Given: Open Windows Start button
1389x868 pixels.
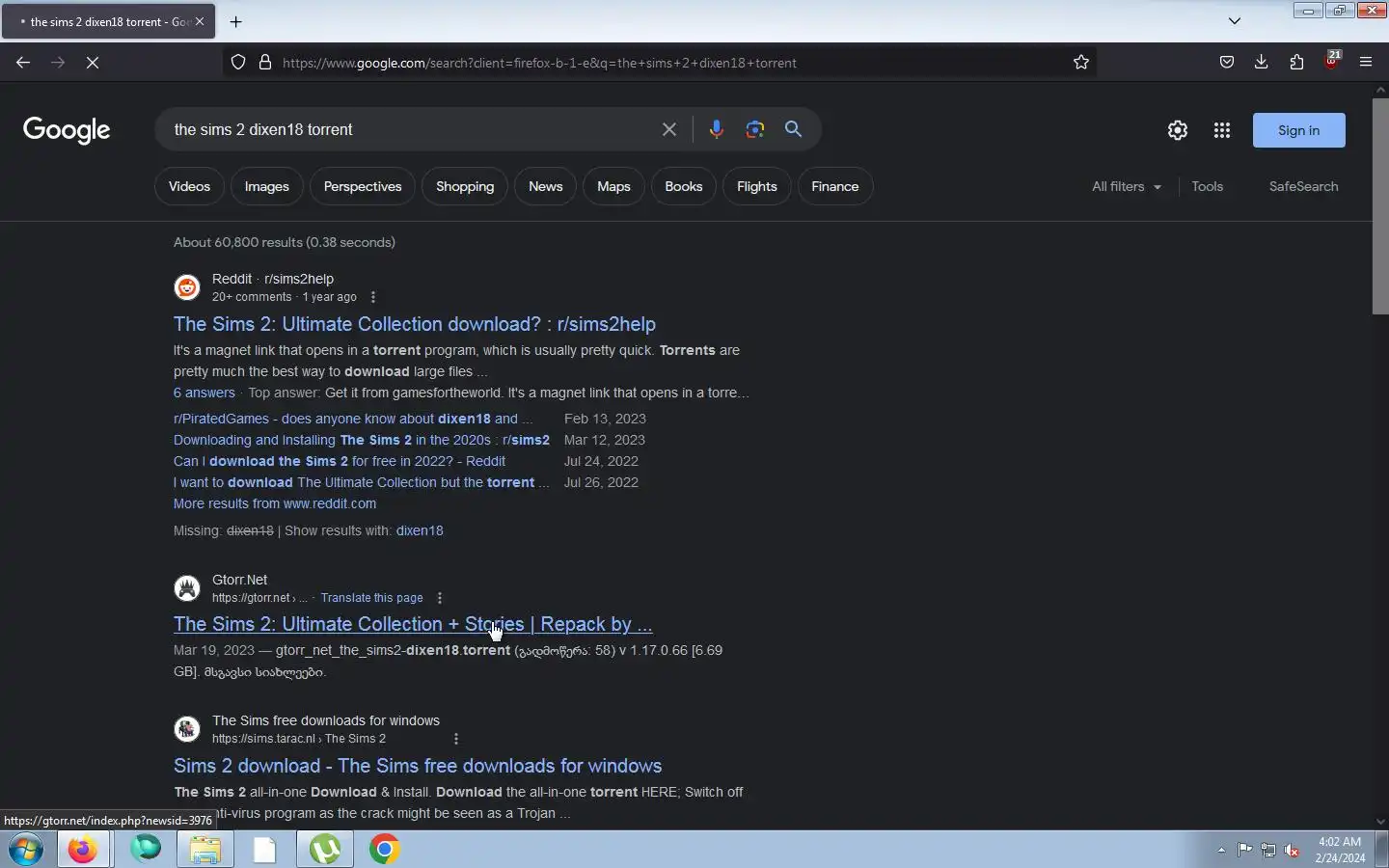Looking at the screenshot, I should click(x=26, y=850).
